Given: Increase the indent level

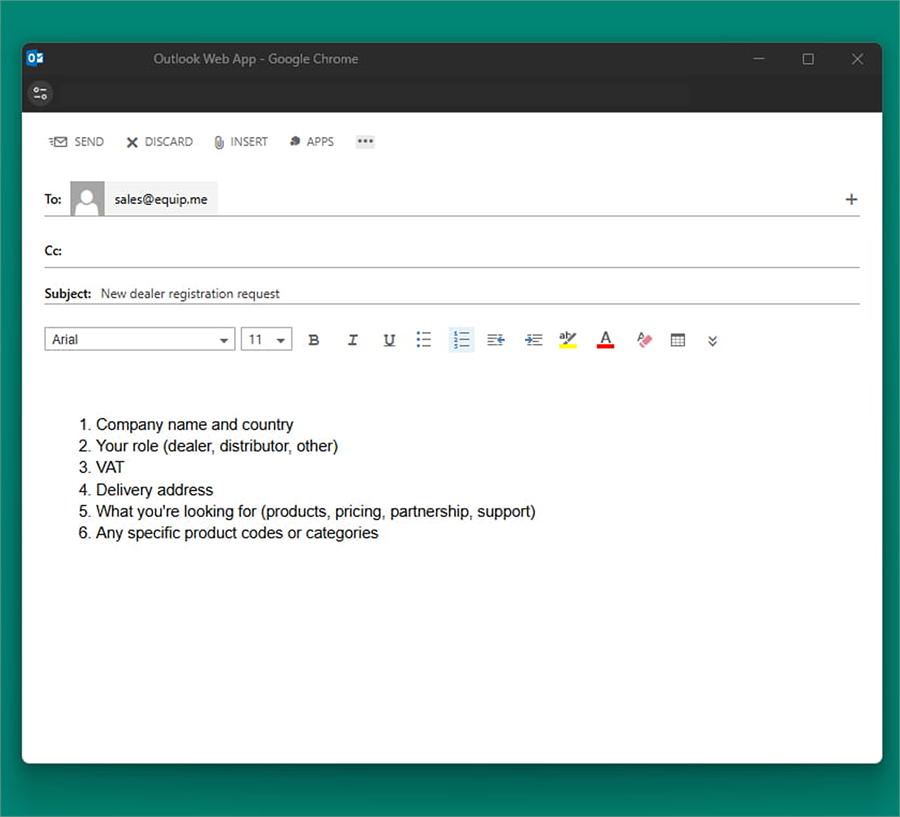Looking at the screenshot, I should click(x=533, y=340).
